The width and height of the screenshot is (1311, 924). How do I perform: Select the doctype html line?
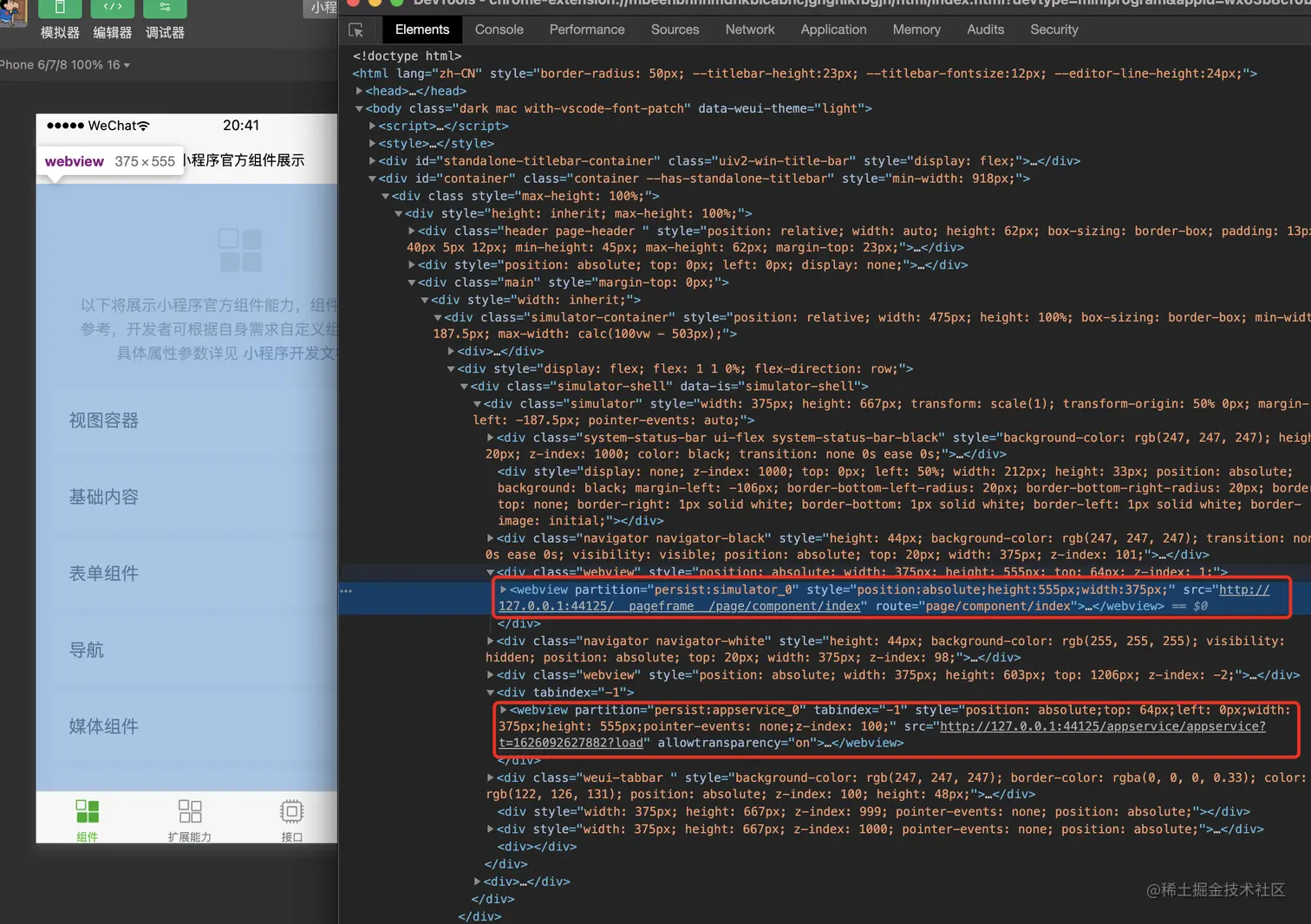pyautogui.click(x=407, y=56)
